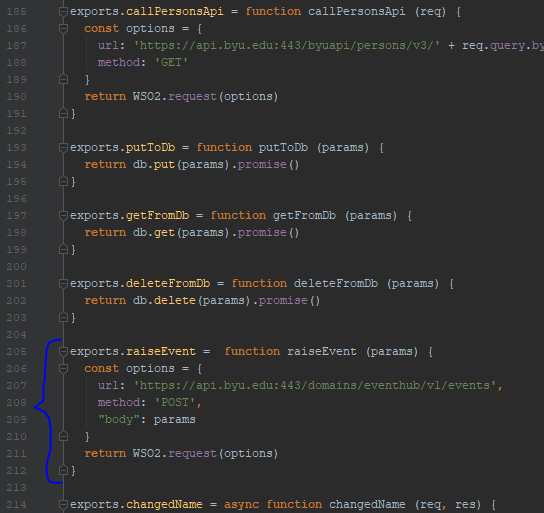544x513 pixels.
Task: Click the persons/v3 URL string
Action: click(x=287, y=45)
